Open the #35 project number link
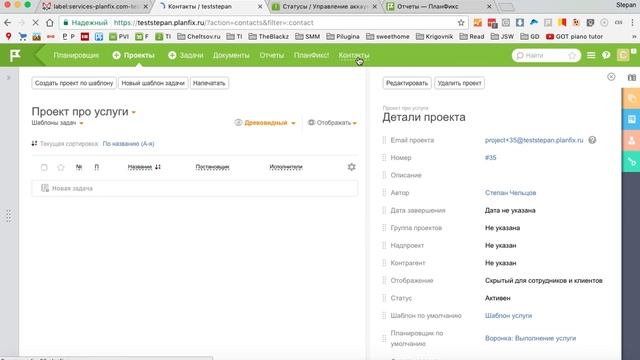The image size is (640, 360). (x=491, y=158)
